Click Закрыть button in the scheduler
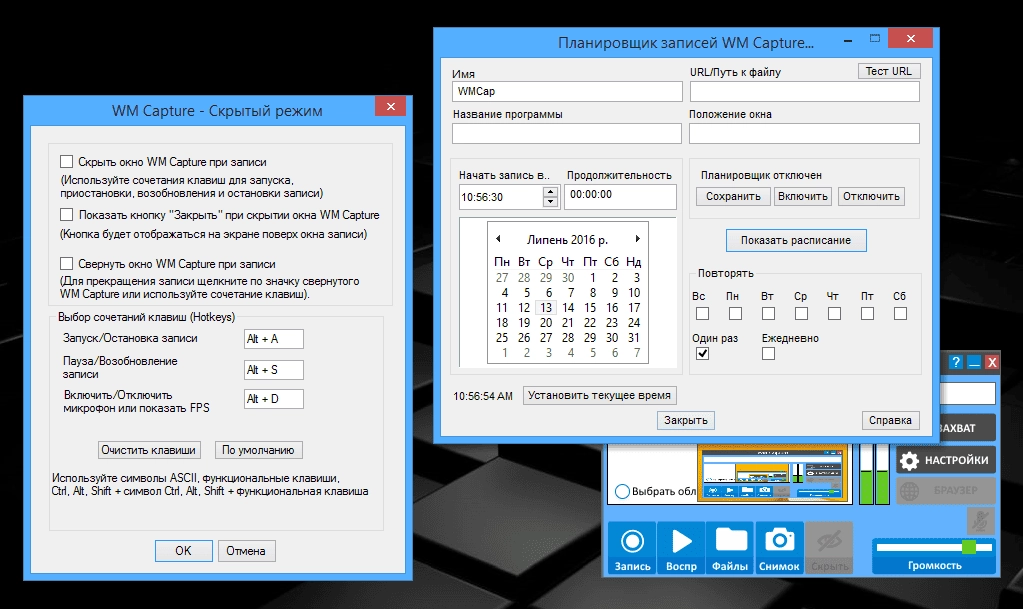Viewport: 1023px width, 609px height. pyautogui.click(x=686, y=420)
